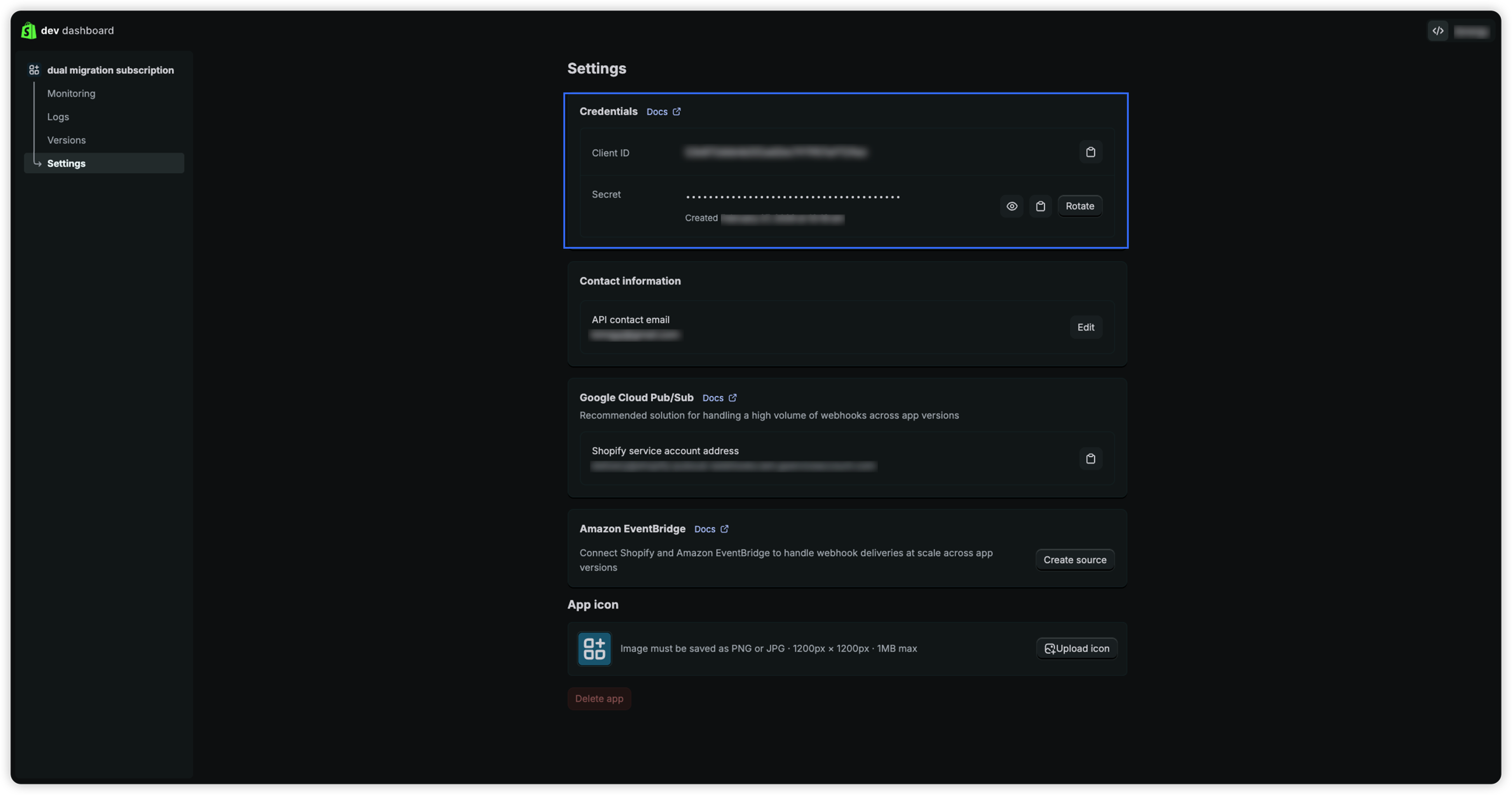Reveal the secret with the eye icon
Image resolution: width=1512 pixels, height=795 pixels.
click(x=1012, y=206)
